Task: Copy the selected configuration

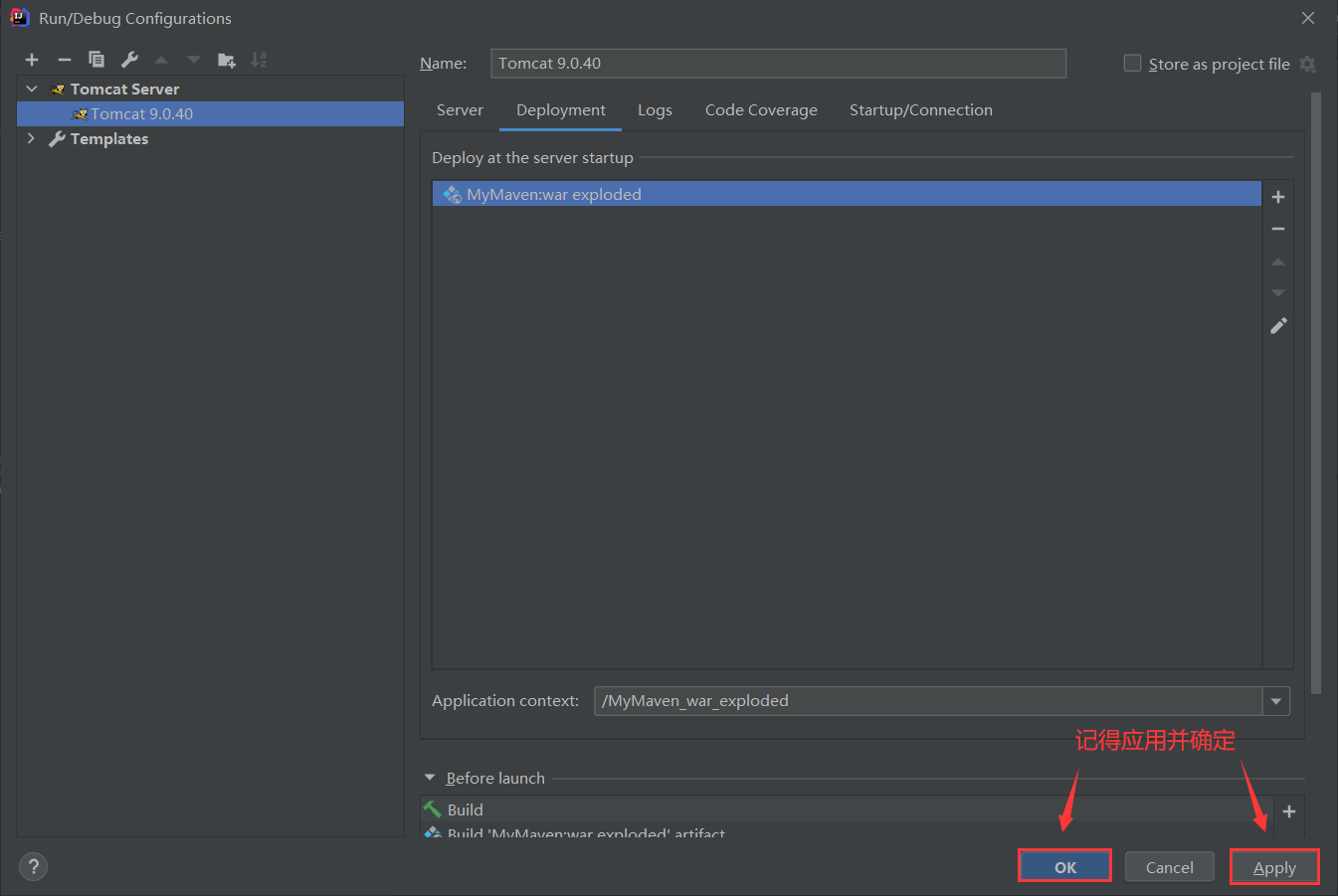Action: 96,60
